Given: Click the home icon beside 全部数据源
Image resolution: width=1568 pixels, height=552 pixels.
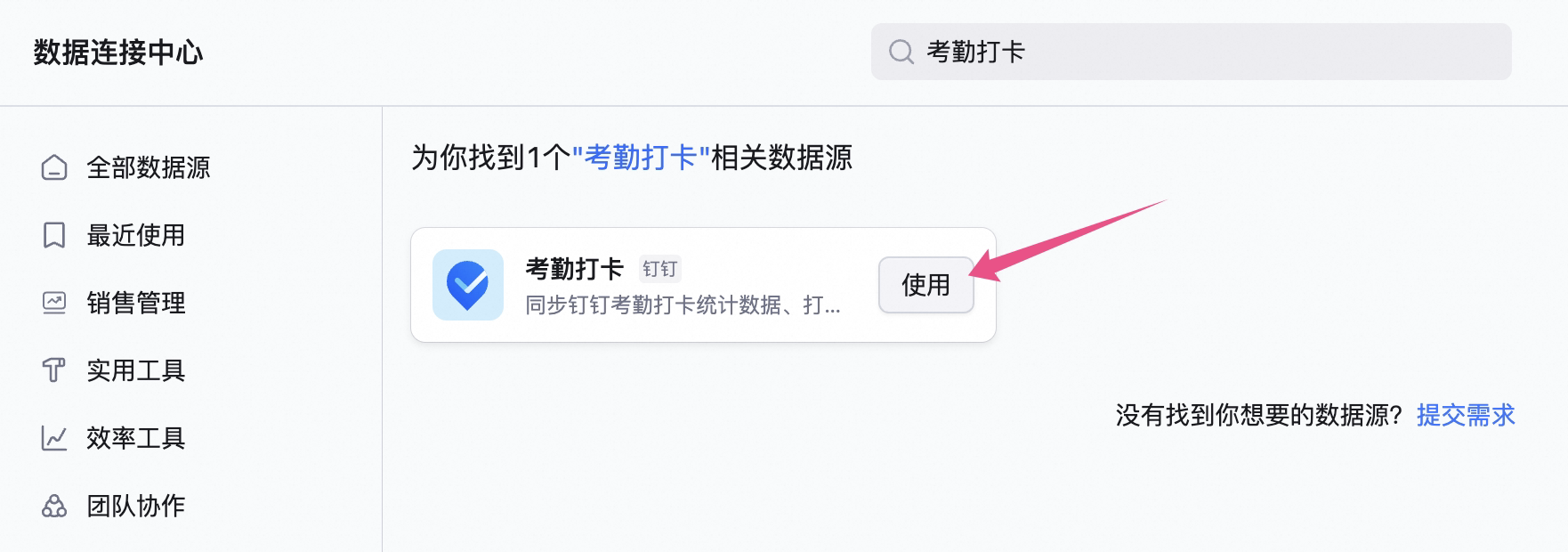Looking at the screenshot, I should click(x=54, y=167).
